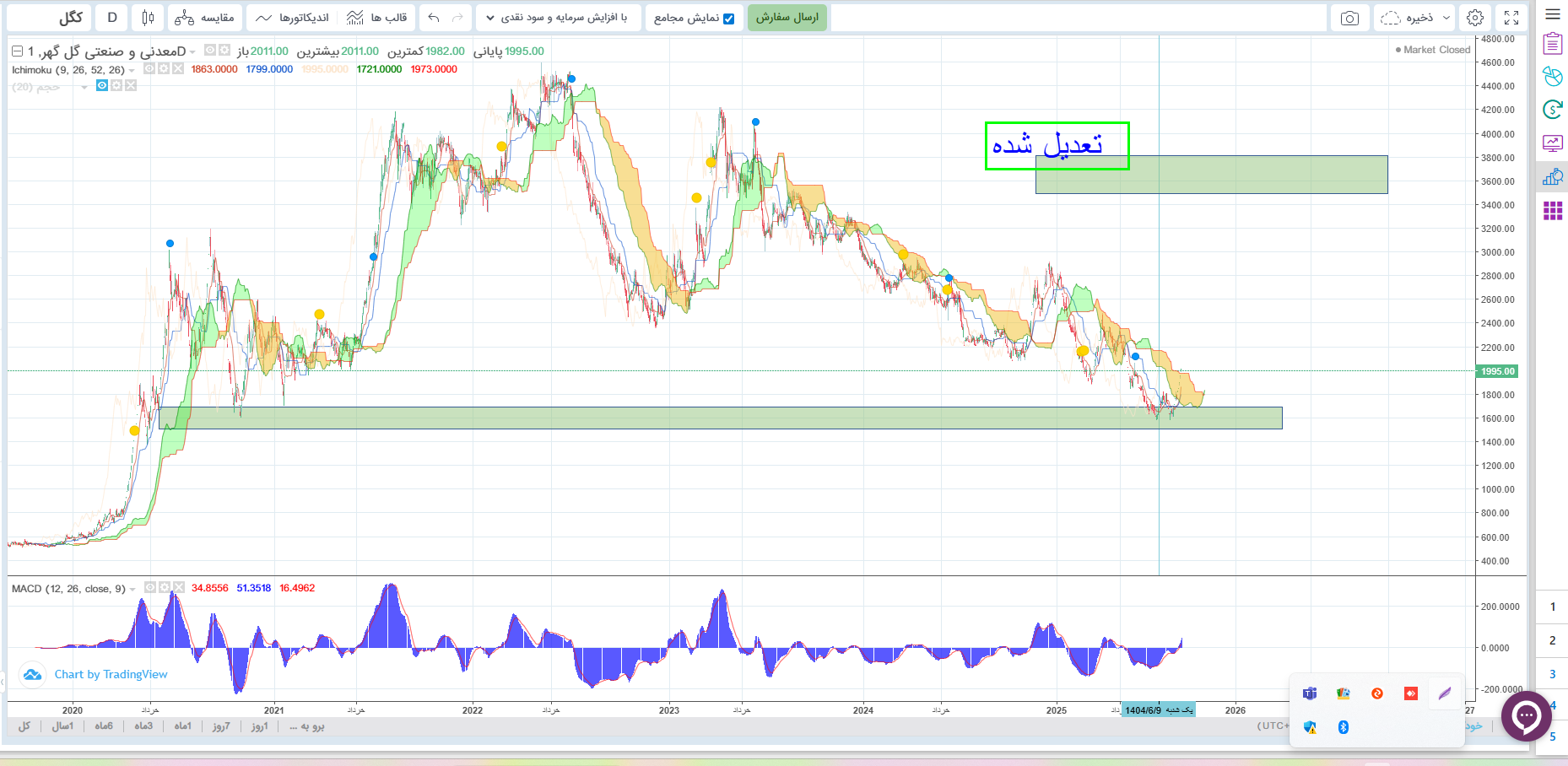Open the candlestick chart style selector
The width and height of the screenshot is (1568, 766).
[149, 18]
